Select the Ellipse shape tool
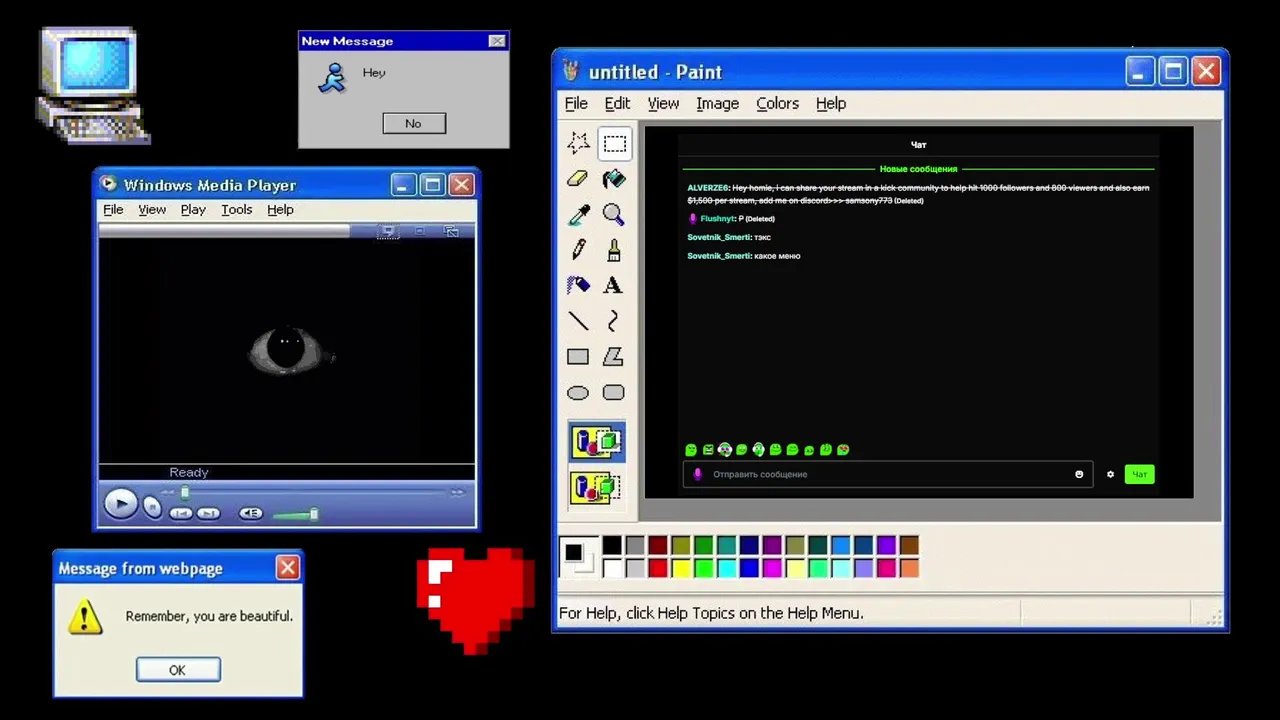Screen dimensions: 1280x720 578,392
